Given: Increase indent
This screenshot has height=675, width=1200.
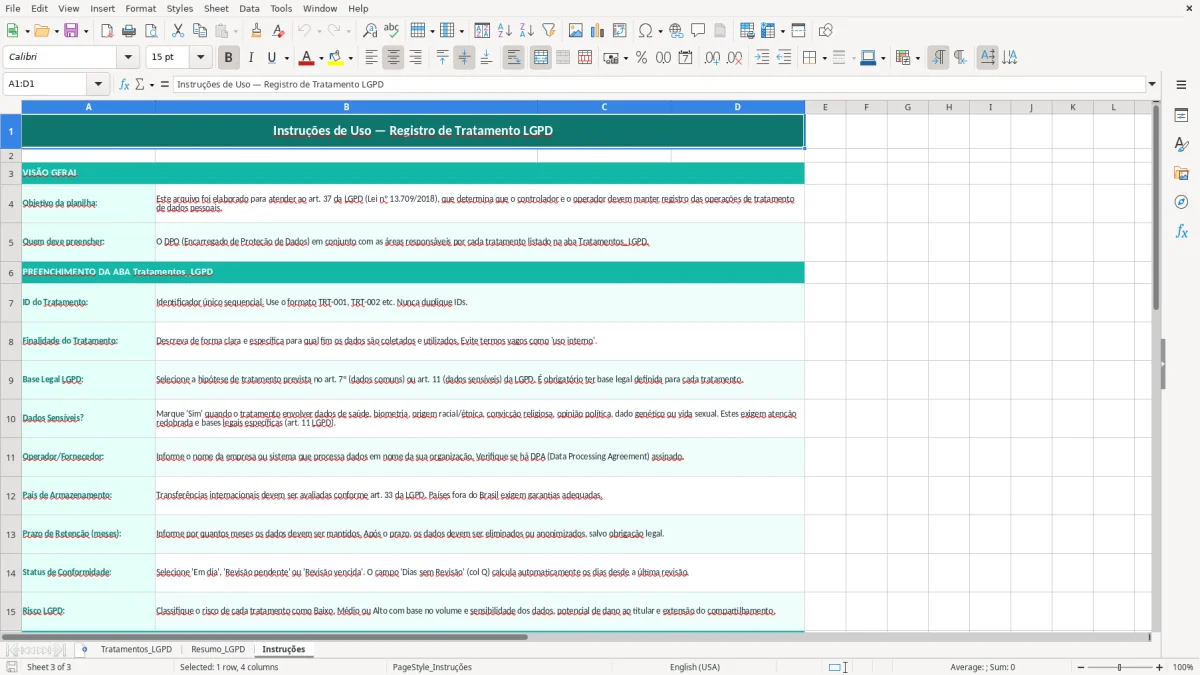Looking at the screenshot, I should (763, 58).
